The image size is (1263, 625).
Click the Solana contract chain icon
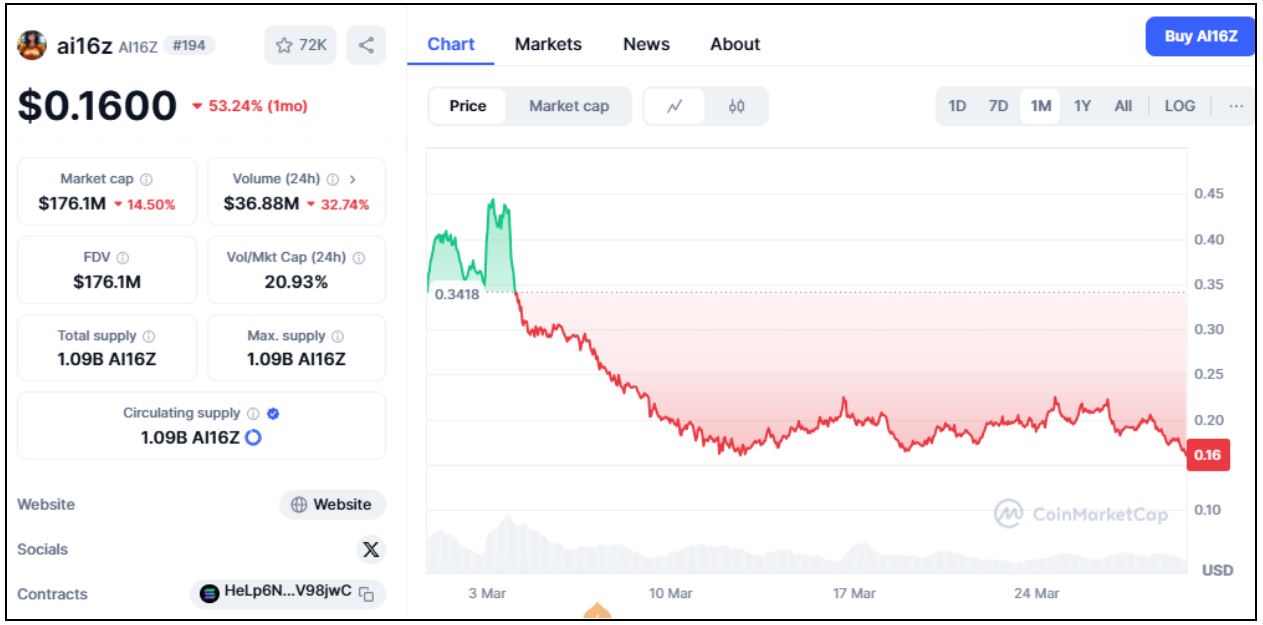tap(209, 593)
